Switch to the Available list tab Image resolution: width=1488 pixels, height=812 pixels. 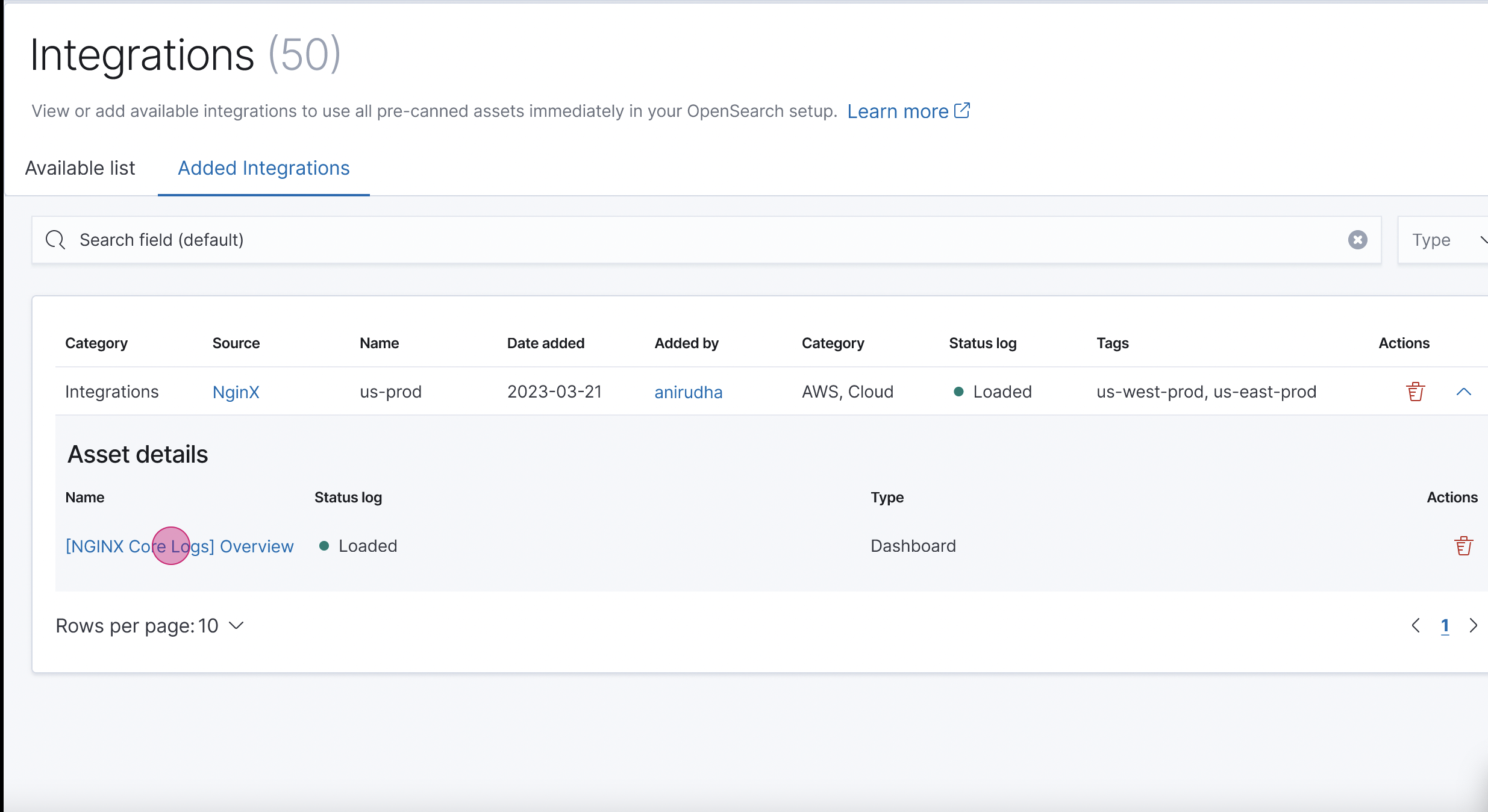pos(80,168)
